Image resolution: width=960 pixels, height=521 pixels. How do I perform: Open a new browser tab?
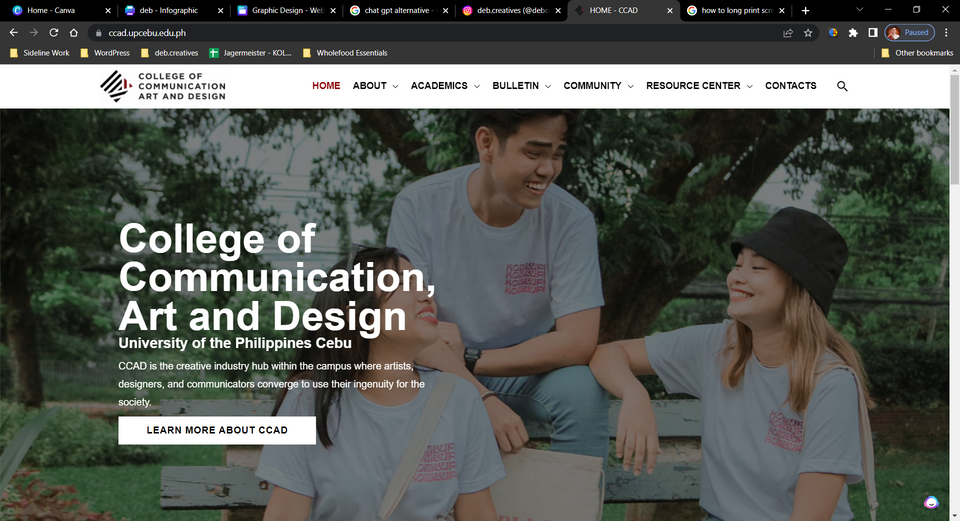805,10
